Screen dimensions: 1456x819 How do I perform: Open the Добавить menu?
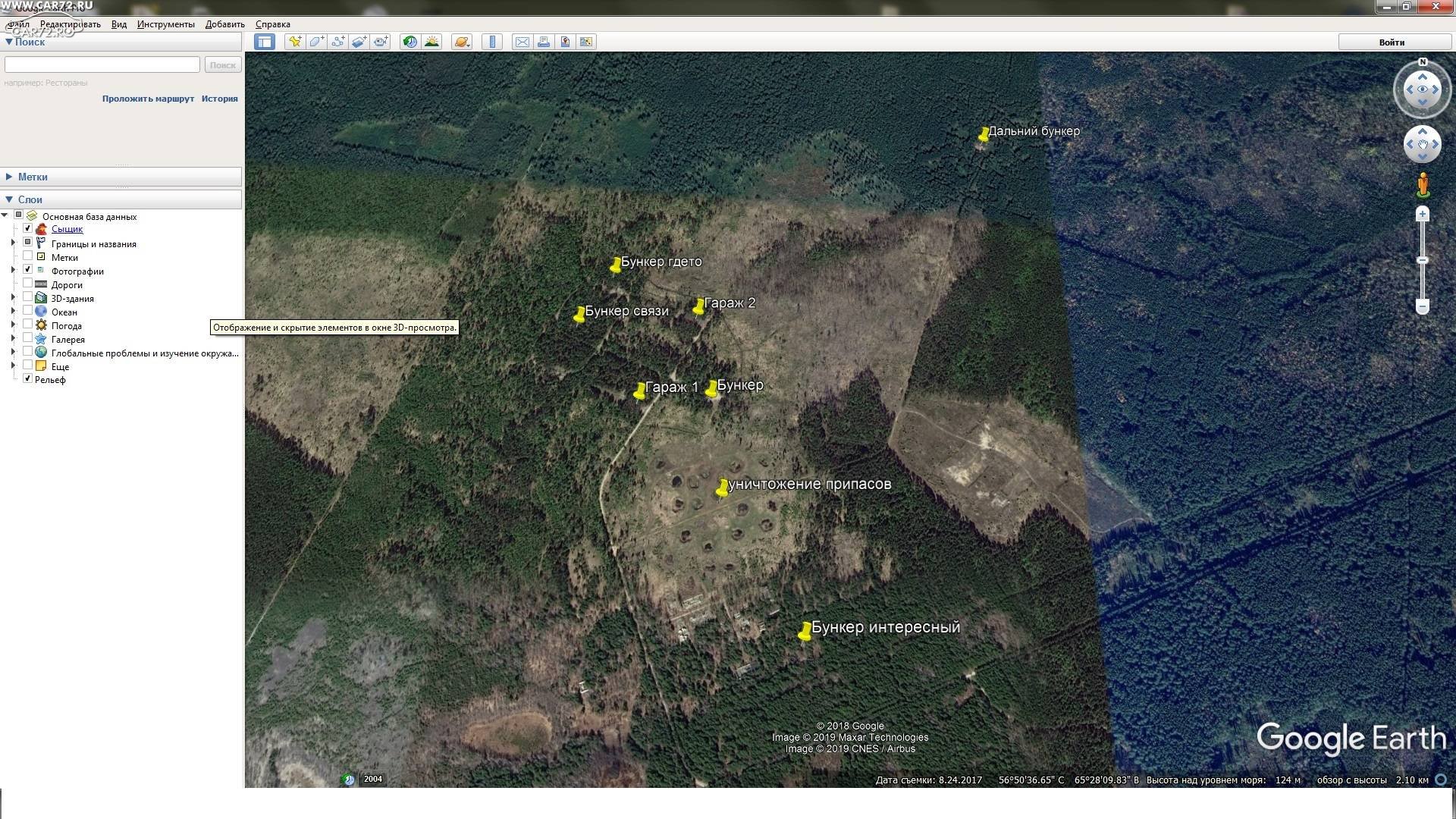click(x=225, y=24)
